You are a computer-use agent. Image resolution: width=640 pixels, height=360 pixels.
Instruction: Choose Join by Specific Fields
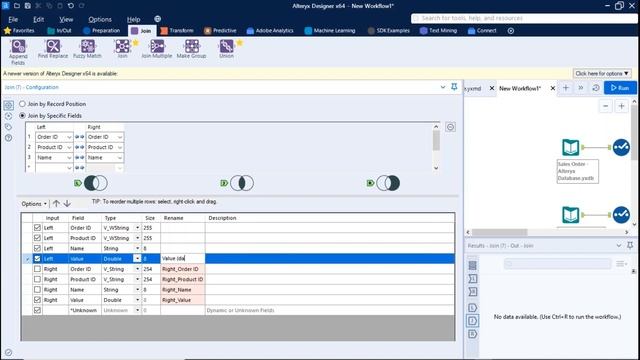22,116
